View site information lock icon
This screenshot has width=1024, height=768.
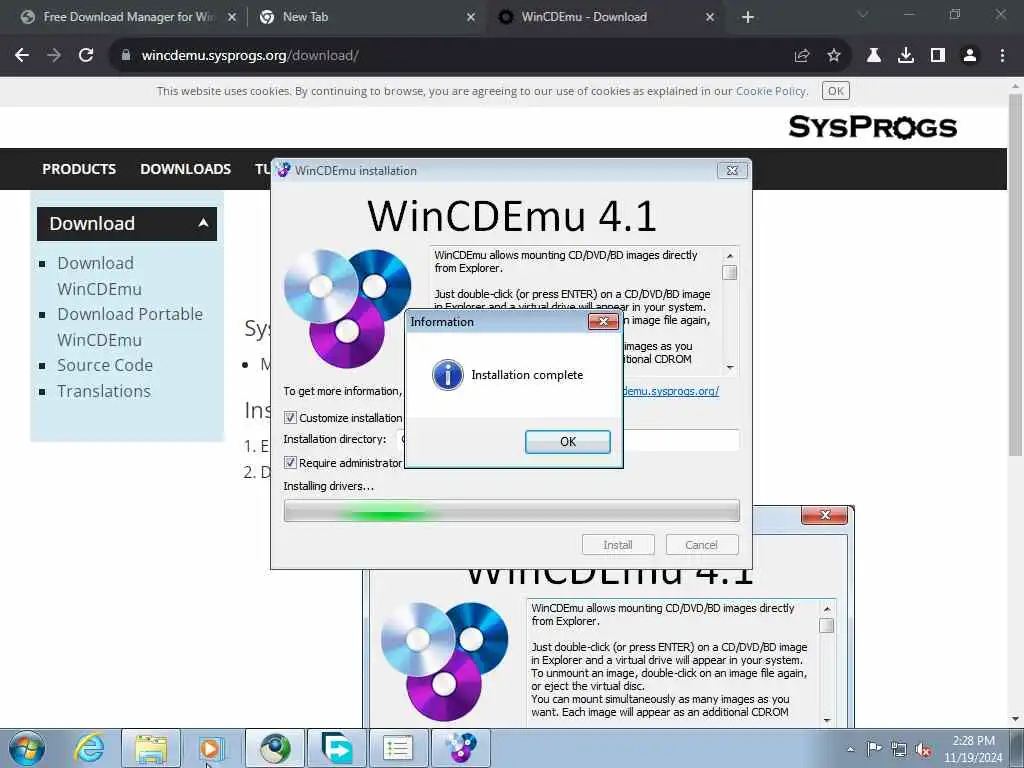(x=126, y=56)
